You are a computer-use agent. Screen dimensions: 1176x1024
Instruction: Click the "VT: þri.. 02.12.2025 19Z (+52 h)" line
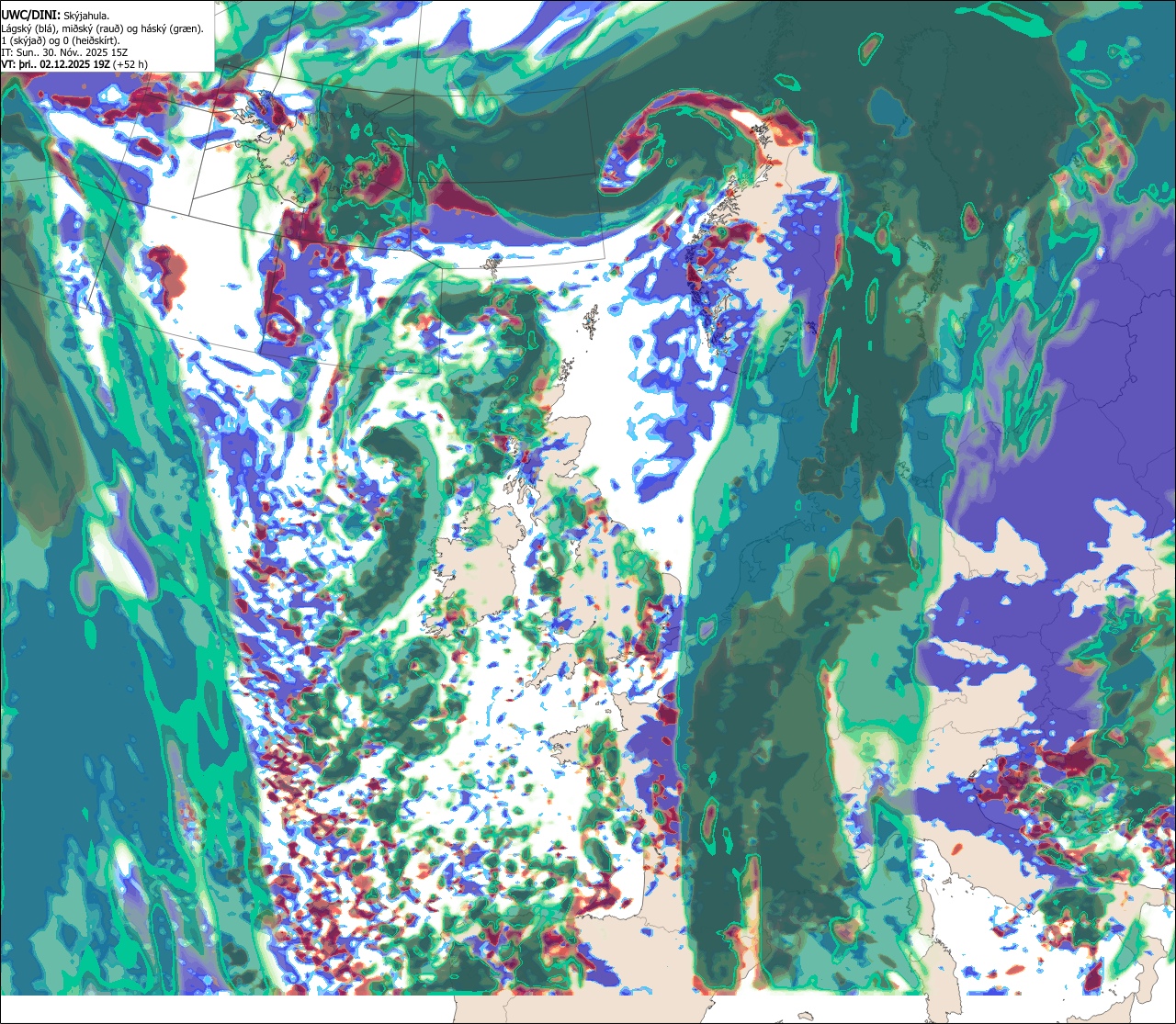pyautogui.click(x=74, y=64)
